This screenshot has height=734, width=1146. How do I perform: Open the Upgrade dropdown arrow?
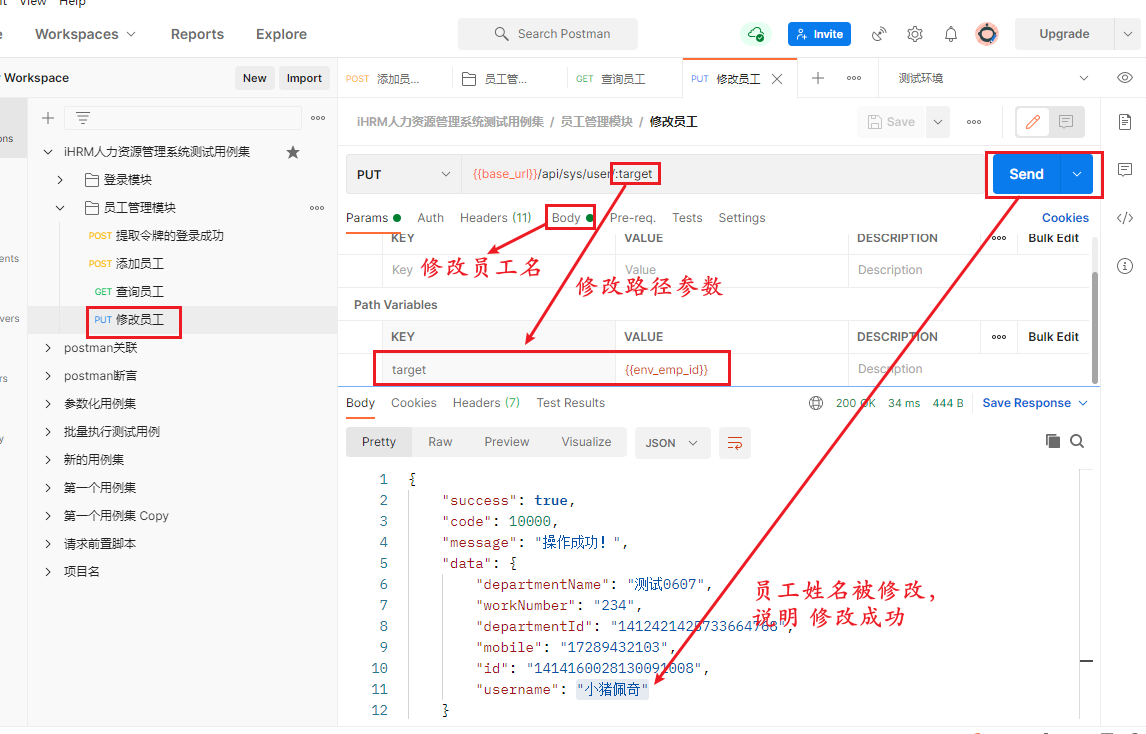1128,34
